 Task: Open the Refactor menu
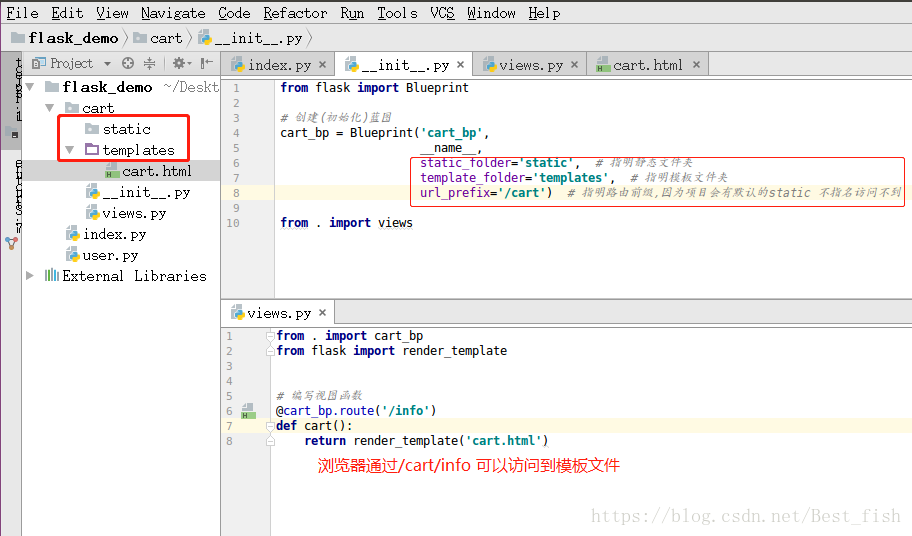tap(295, 13)
